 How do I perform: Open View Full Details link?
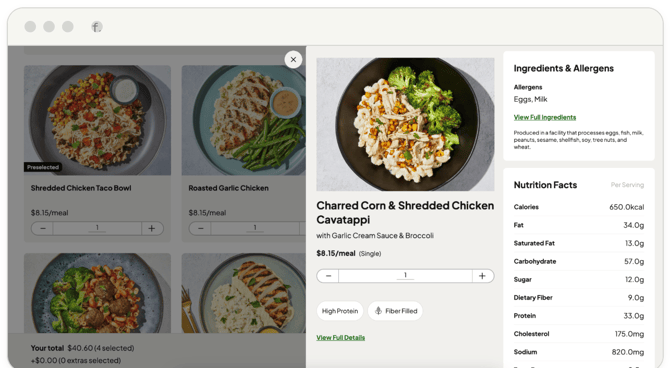(341, 337)
